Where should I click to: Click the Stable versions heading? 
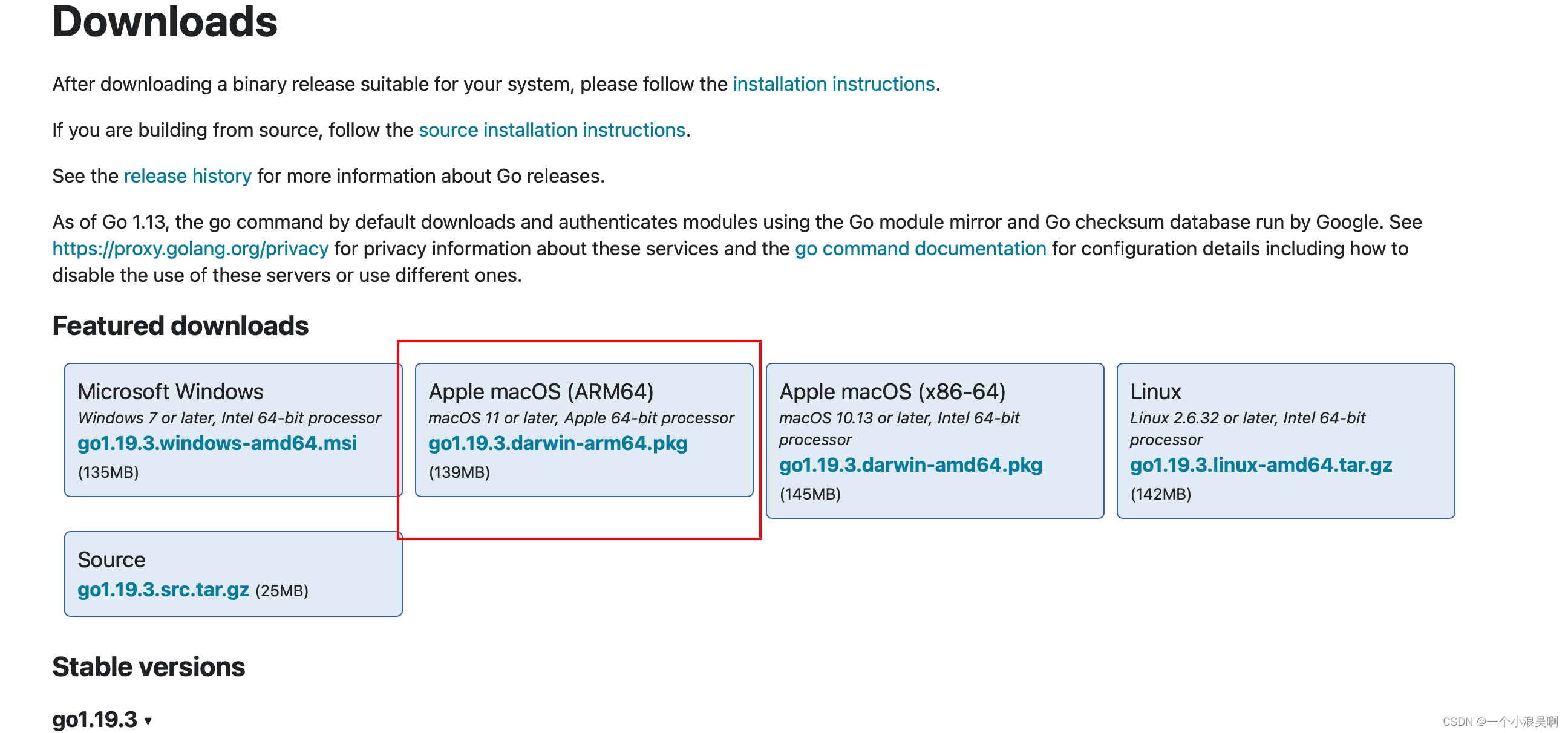click(149, 666)
